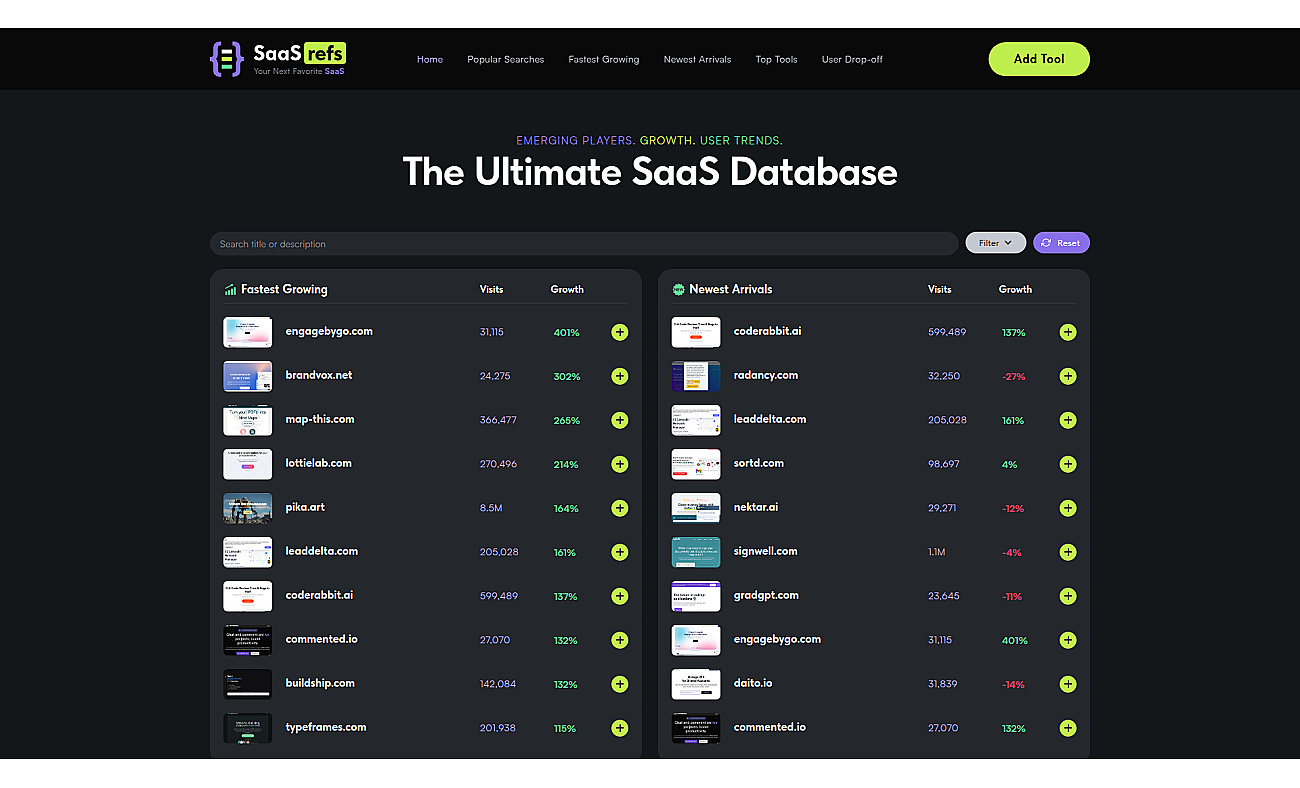Click plus icon for coderabbit.ai in Newest Arrivals

click(1068, 332)
